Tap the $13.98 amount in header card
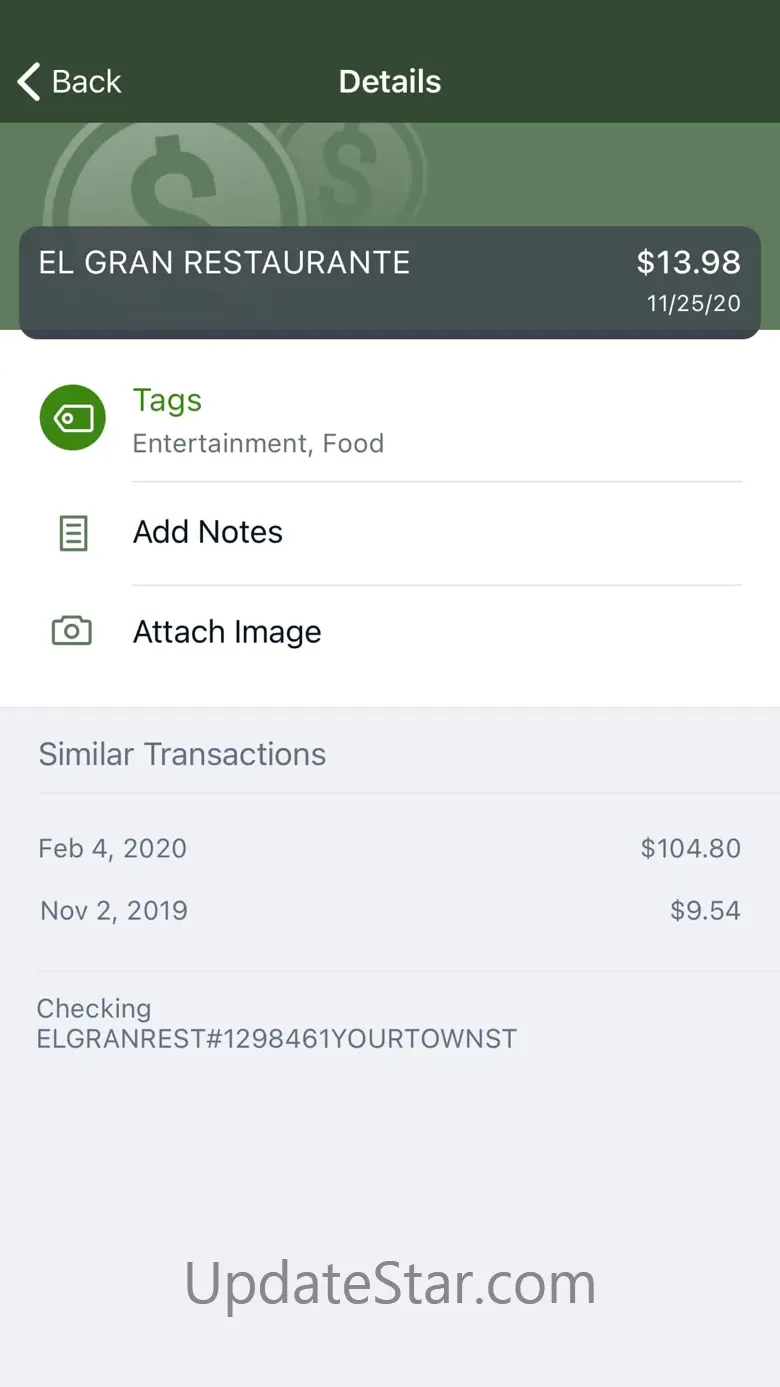This screenshot has height=1387, width=780. click(689, 262)
